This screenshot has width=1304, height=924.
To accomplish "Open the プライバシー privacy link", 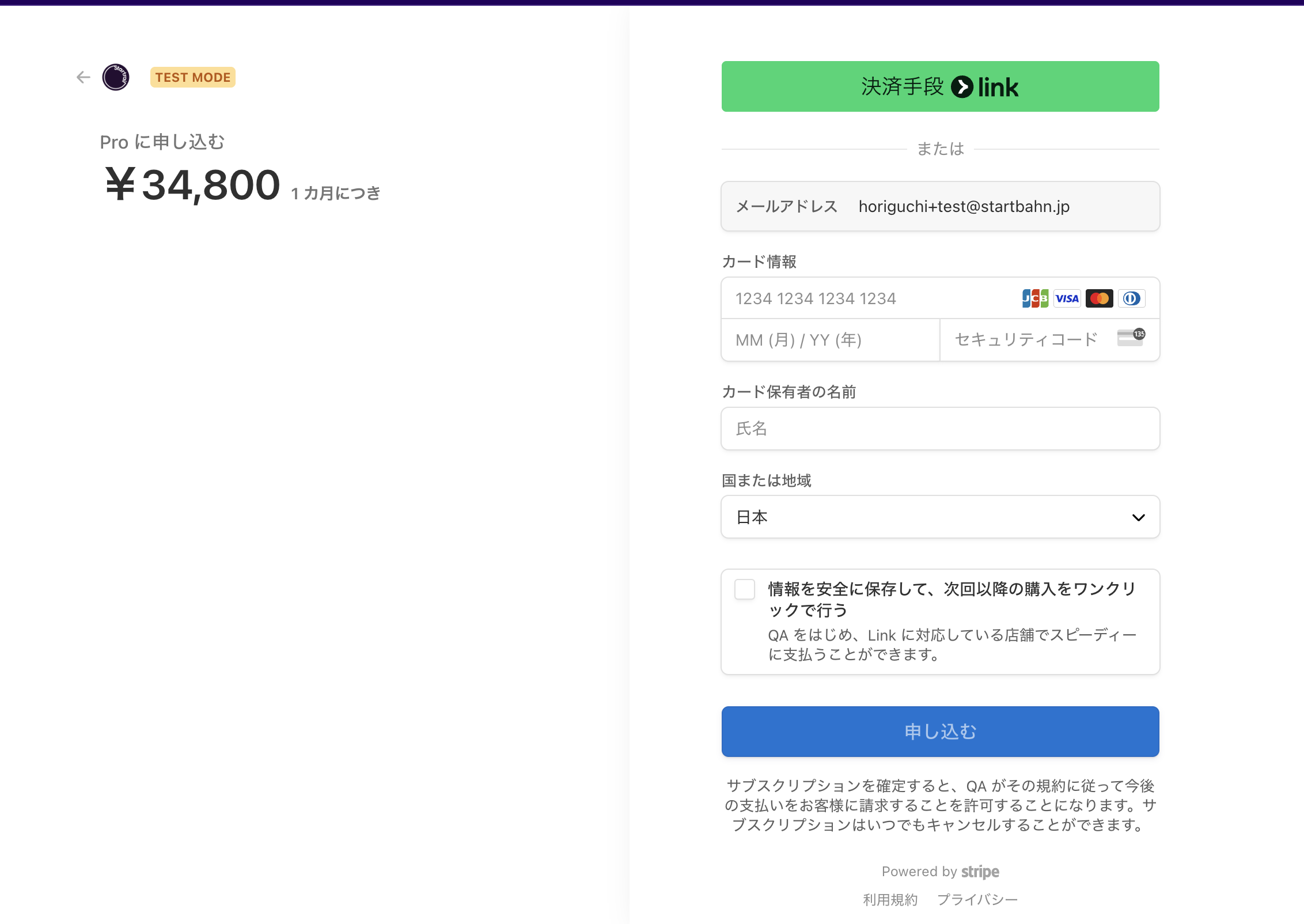I will point(977,900).
